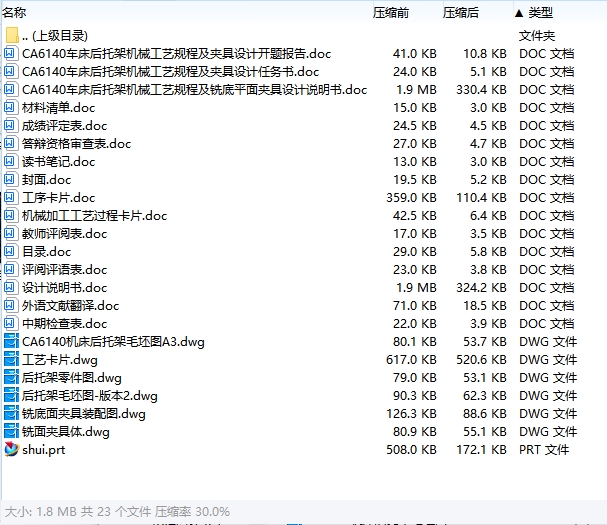Screen dimensions: 607x525
Task: Click DOC icon of 铣底平面夹具设计说明书.doc
Action: tap(11, 89)
